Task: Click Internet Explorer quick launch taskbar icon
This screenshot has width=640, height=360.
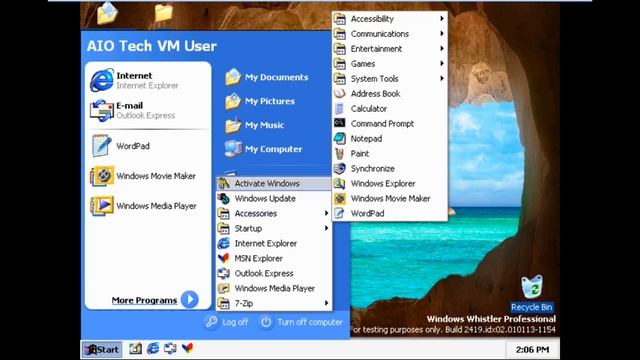Action: pyautogui.click(x=153, y=348)
